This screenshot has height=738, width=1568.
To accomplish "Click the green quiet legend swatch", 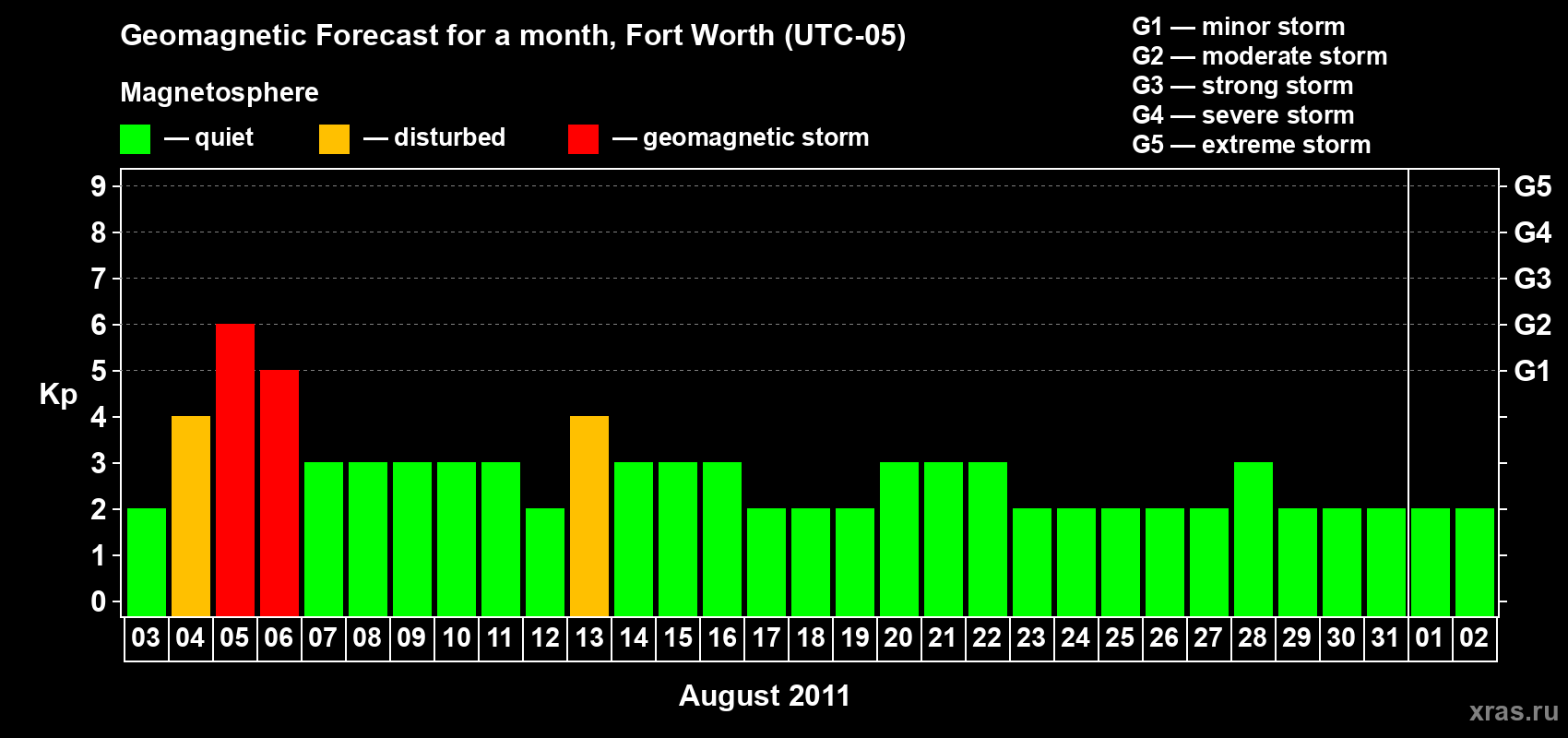I will pos(135,139).
